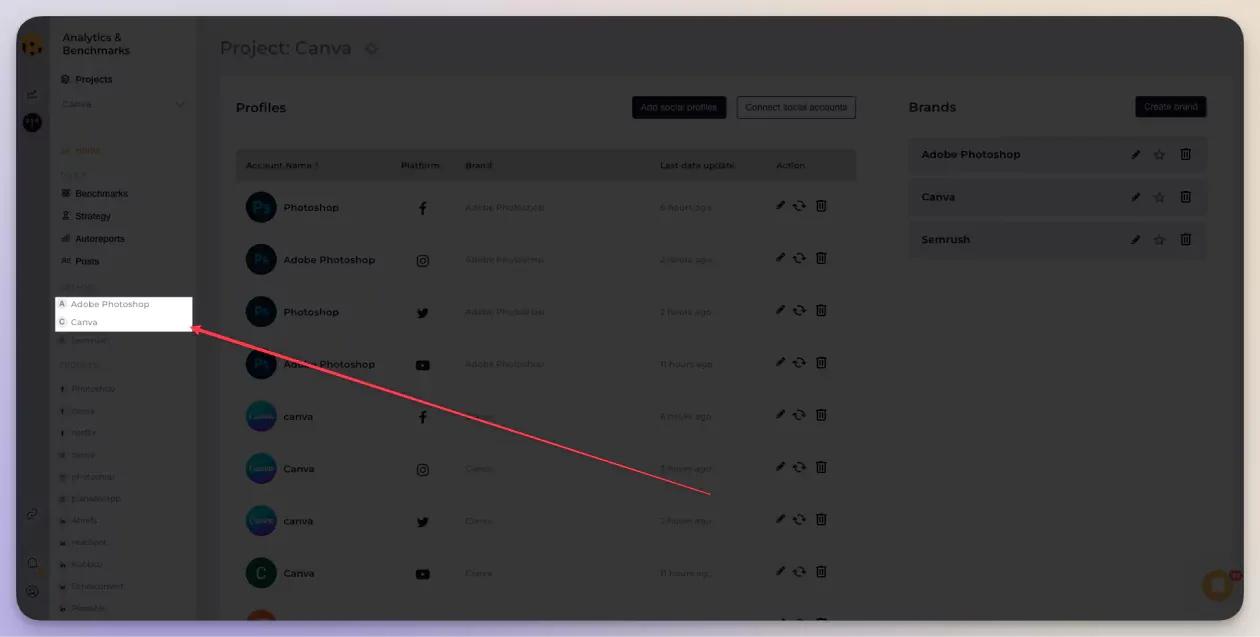Sort table by Account Name column
This screenshot has height=637, width=1260.
pos(282,165)
